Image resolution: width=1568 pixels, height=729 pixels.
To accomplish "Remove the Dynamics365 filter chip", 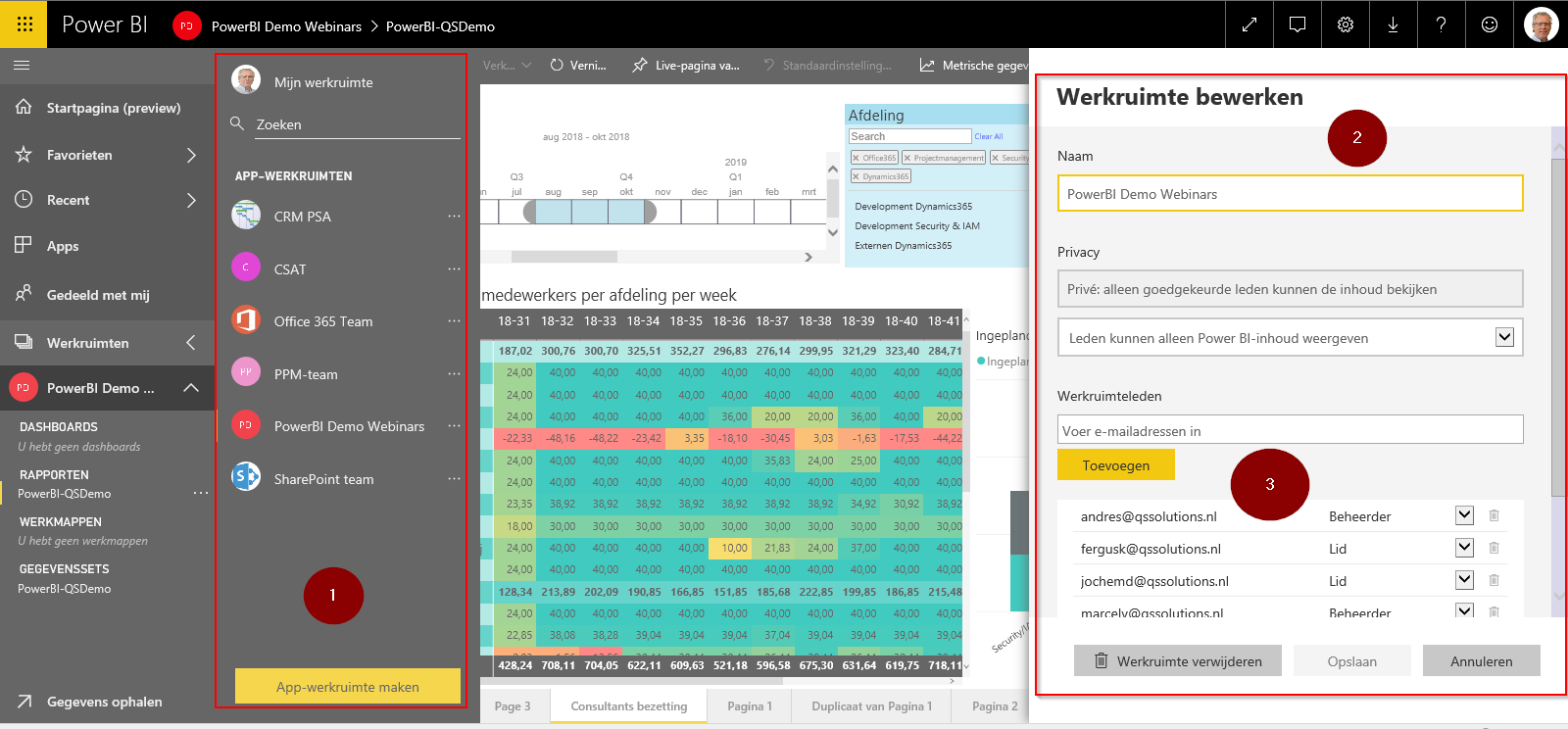I will click(856, 176).
